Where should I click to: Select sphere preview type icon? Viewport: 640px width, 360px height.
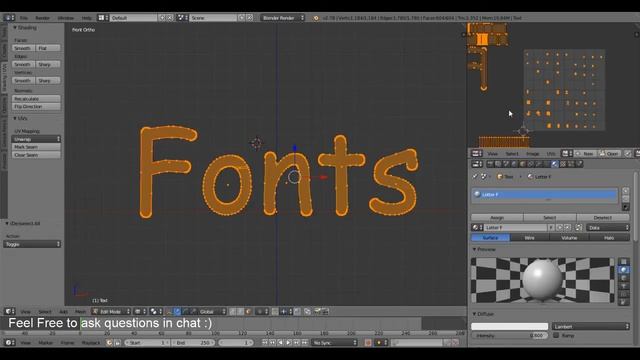point(623,270)
